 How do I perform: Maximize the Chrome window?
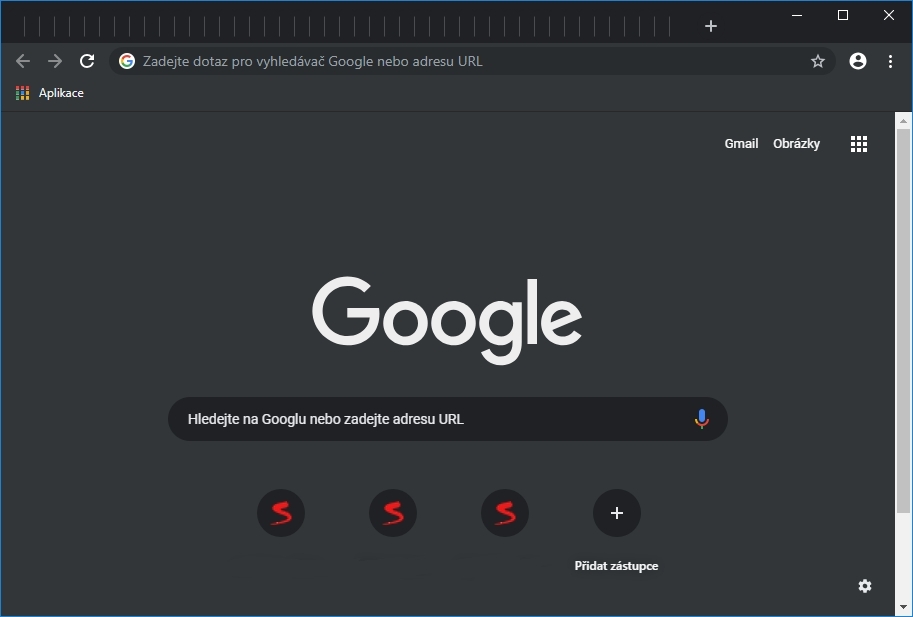tap(843, 16)
